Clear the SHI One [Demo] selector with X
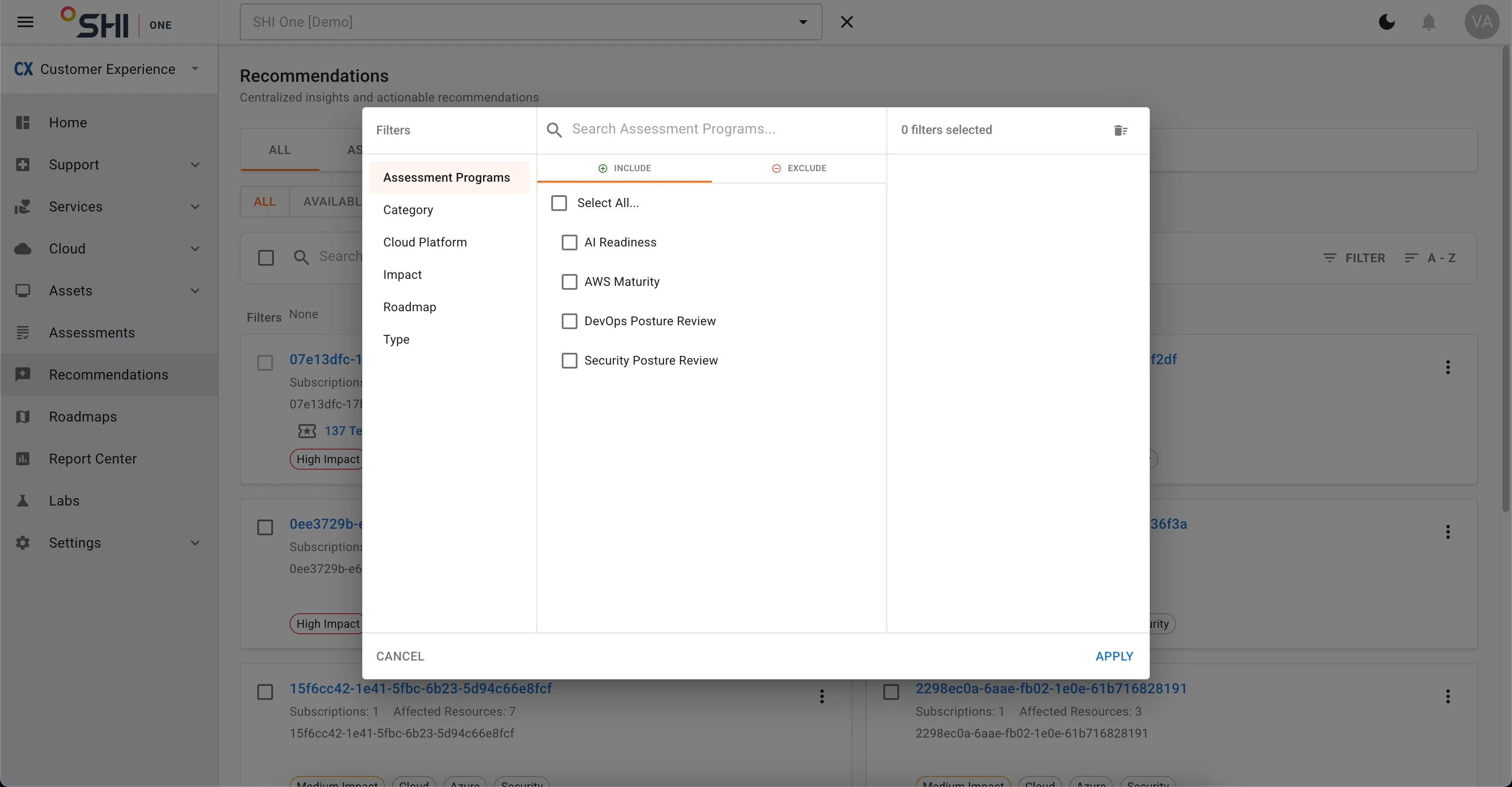This screenshot has height=787, width=1512. (x=847, y=22)
